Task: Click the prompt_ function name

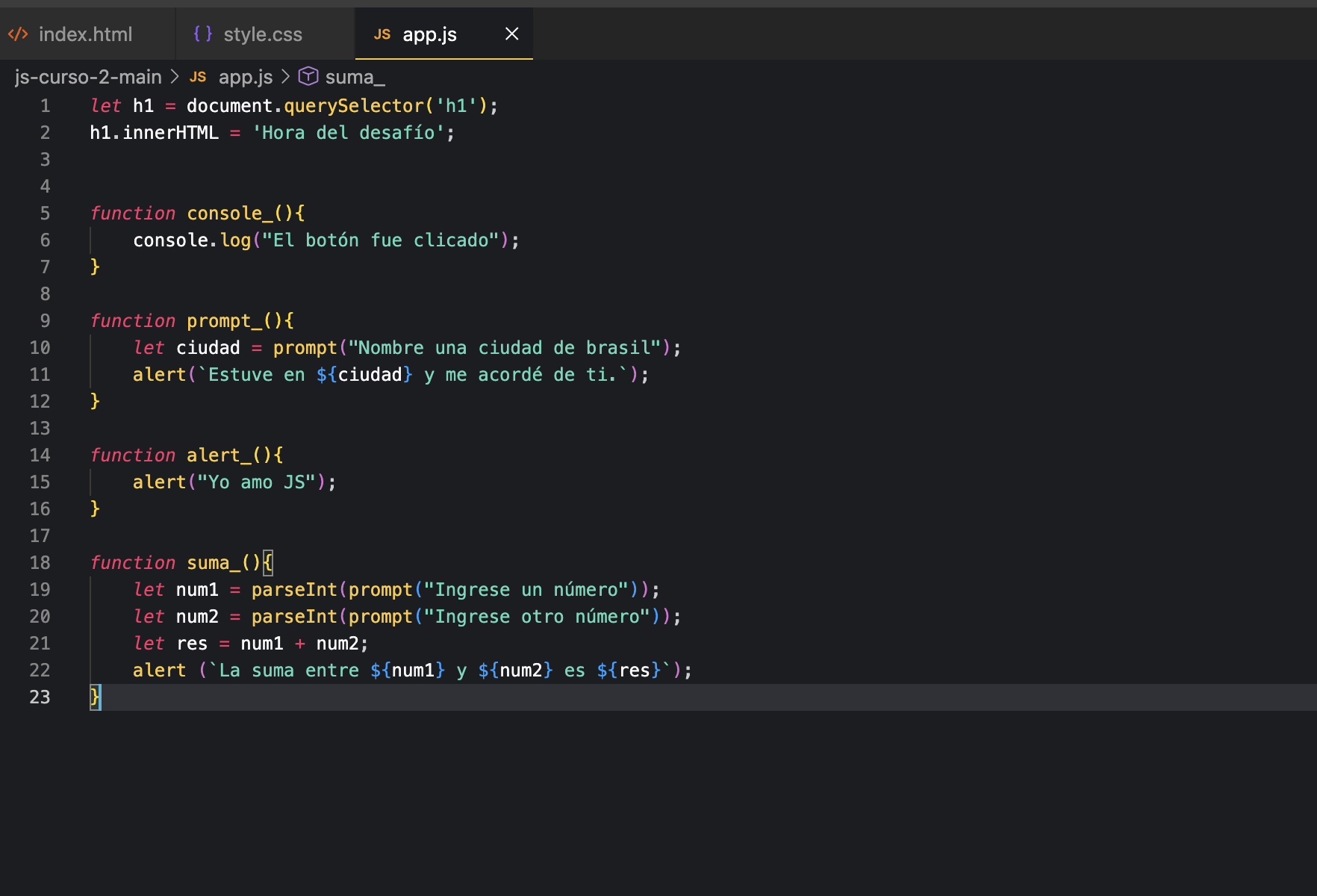Action: pos(225,321)
